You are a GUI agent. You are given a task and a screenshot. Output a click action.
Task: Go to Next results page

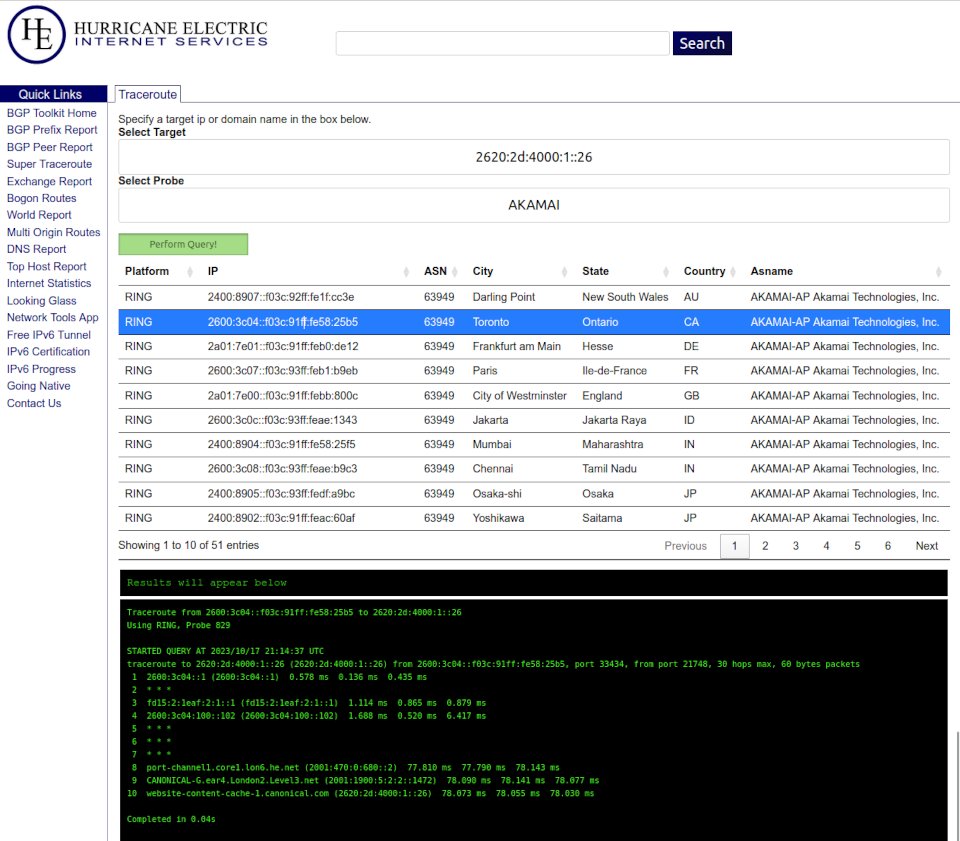coord(926,546)
